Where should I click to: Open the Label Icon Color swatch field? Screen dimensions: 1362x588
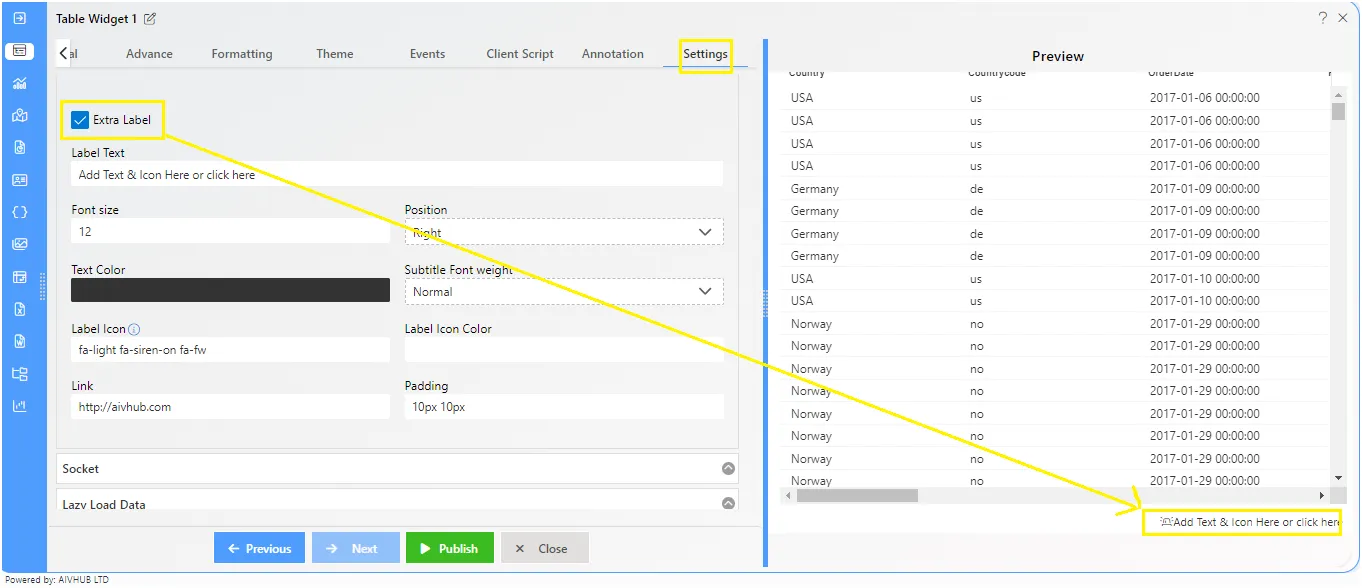coord(564,349)
